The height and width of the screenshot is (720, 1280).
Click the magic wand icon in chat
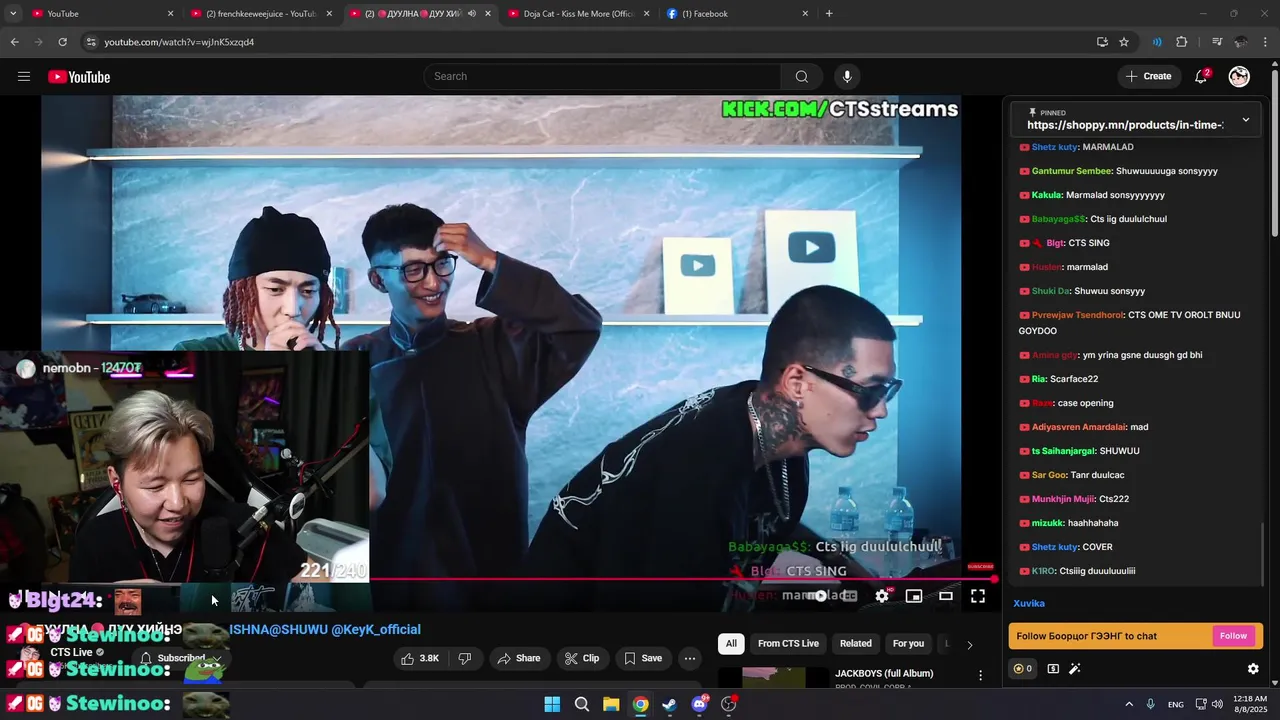[1076, 669]
